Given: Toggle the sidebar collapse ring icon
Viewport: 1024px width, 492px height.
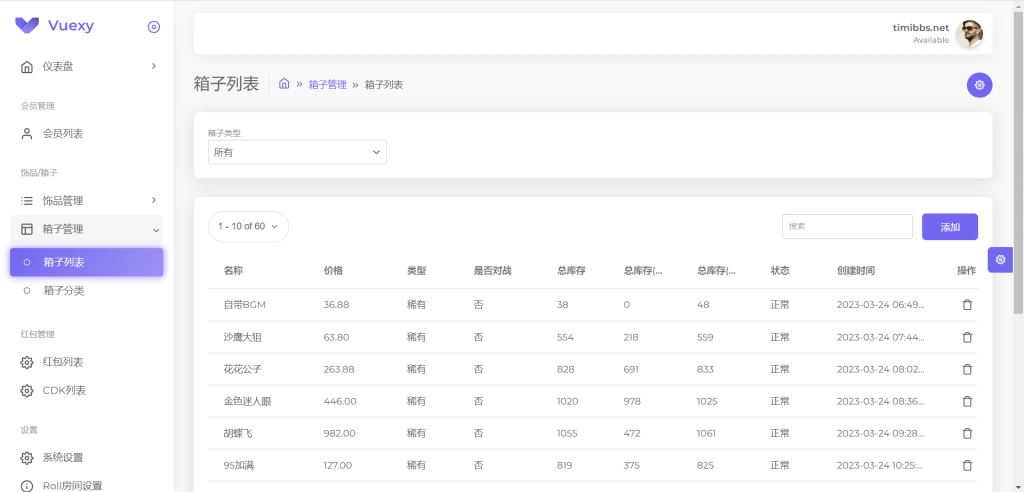Looking at the screenshot, I should click(154, 27).
